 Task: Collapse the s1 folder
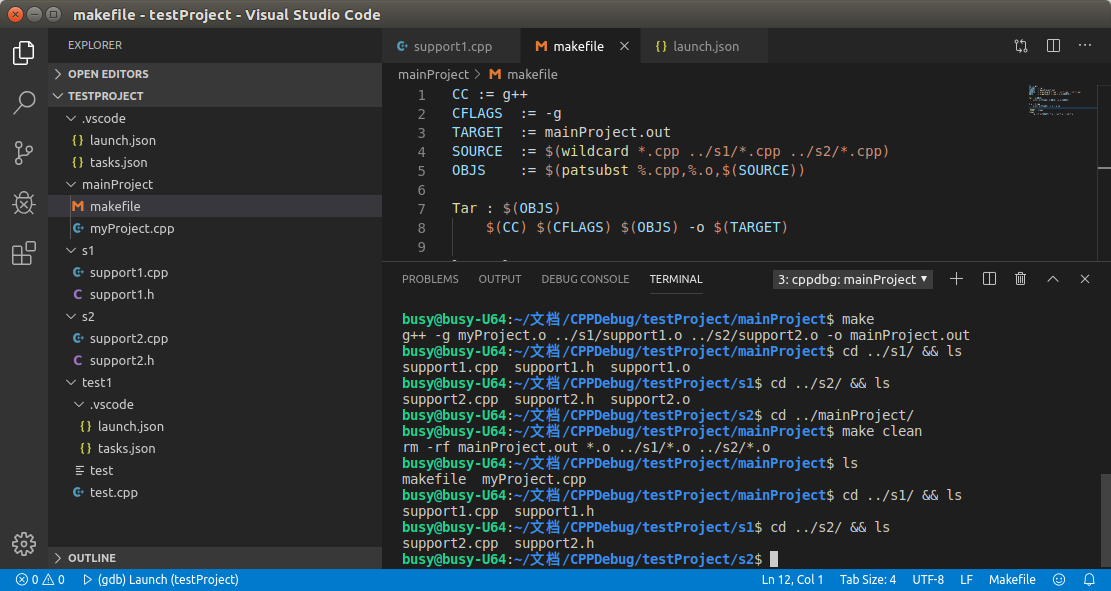215,250
